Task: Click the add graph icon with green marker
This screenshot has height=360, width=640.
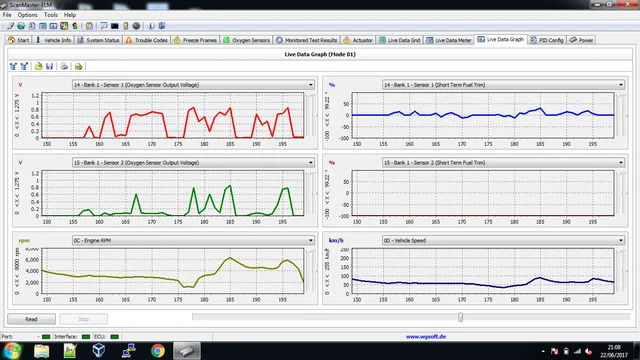Action: point(13,66)
